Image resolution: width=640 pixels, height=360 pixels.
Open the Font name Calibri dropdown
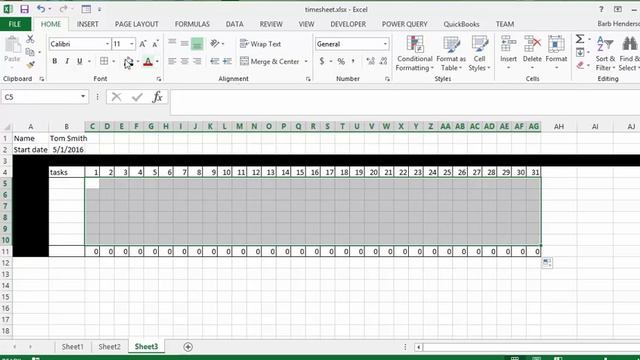107,44
